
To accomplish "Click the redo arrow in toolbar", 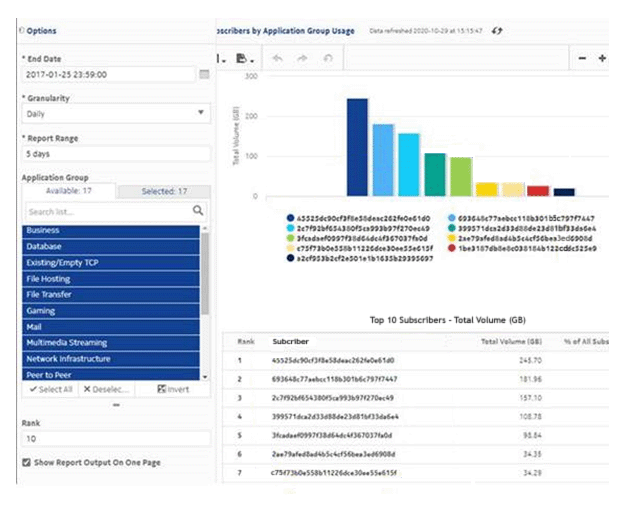I will point(301,59).
